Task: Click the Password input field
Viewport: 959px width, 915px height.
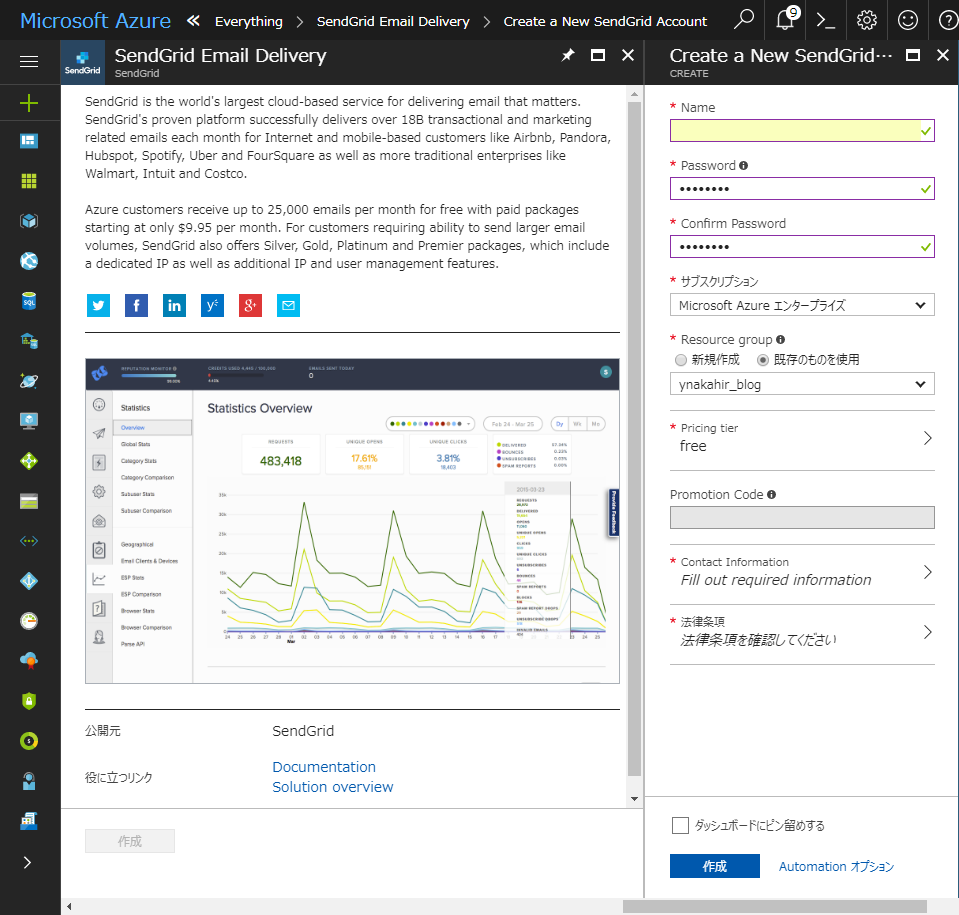Action: 802,189
